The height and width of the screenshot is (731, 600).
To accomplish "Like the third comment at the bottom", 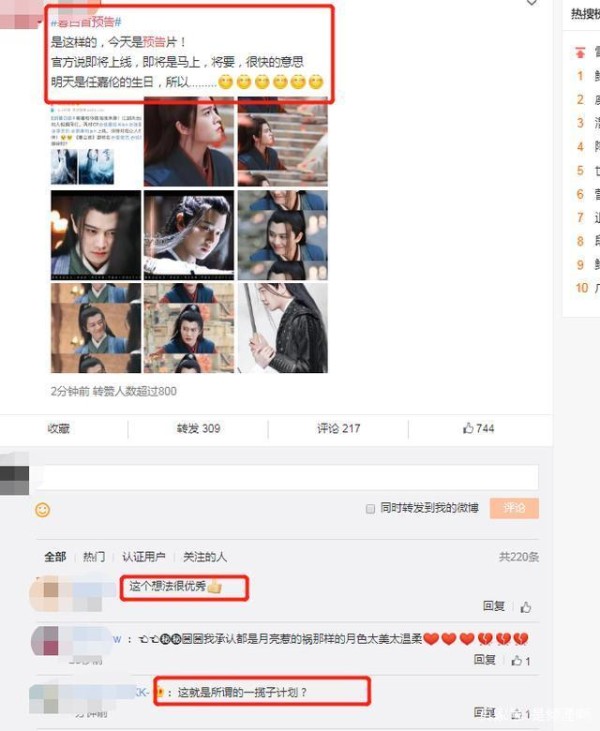I will coord(521,714).
